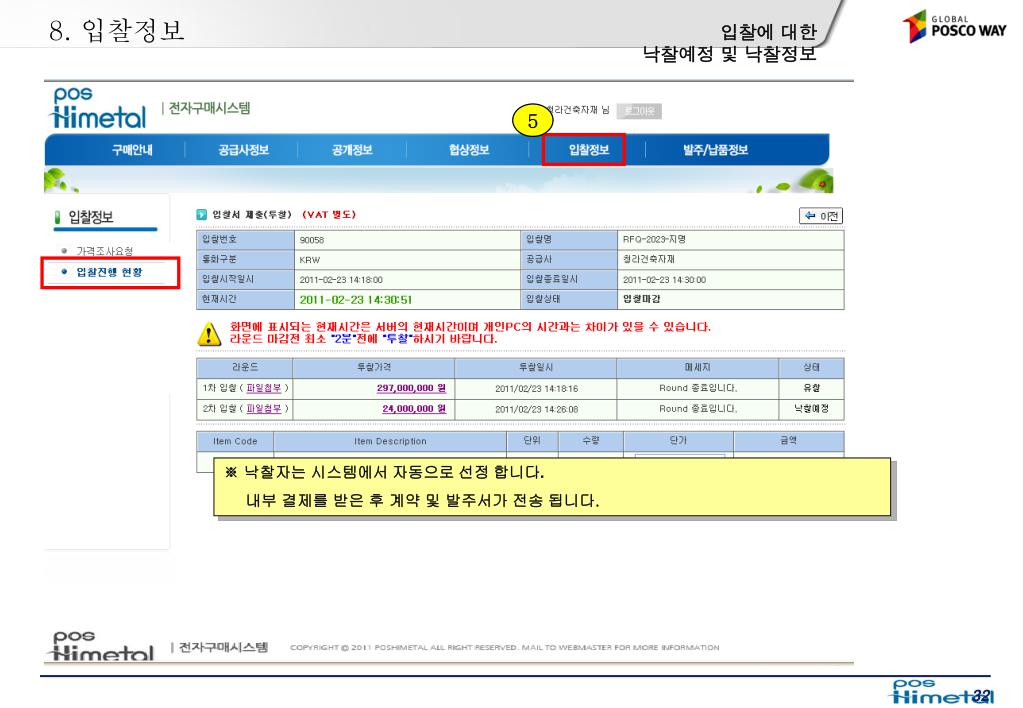
Task: Click the 단위 column header
Action: 532,440
